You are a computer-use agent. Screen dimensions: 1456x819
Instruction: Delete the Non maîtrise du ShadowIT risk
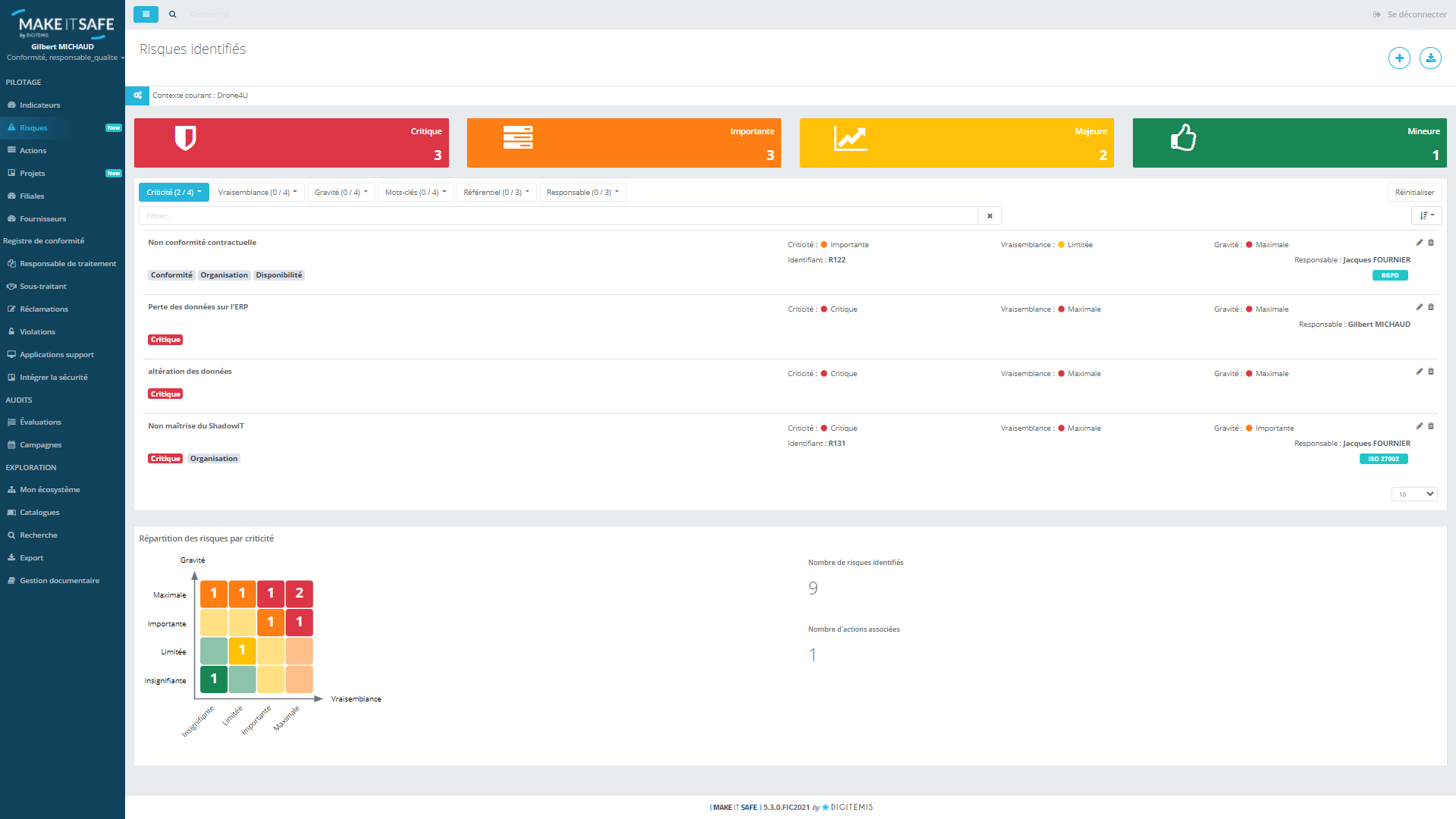tap(1432, 426)
